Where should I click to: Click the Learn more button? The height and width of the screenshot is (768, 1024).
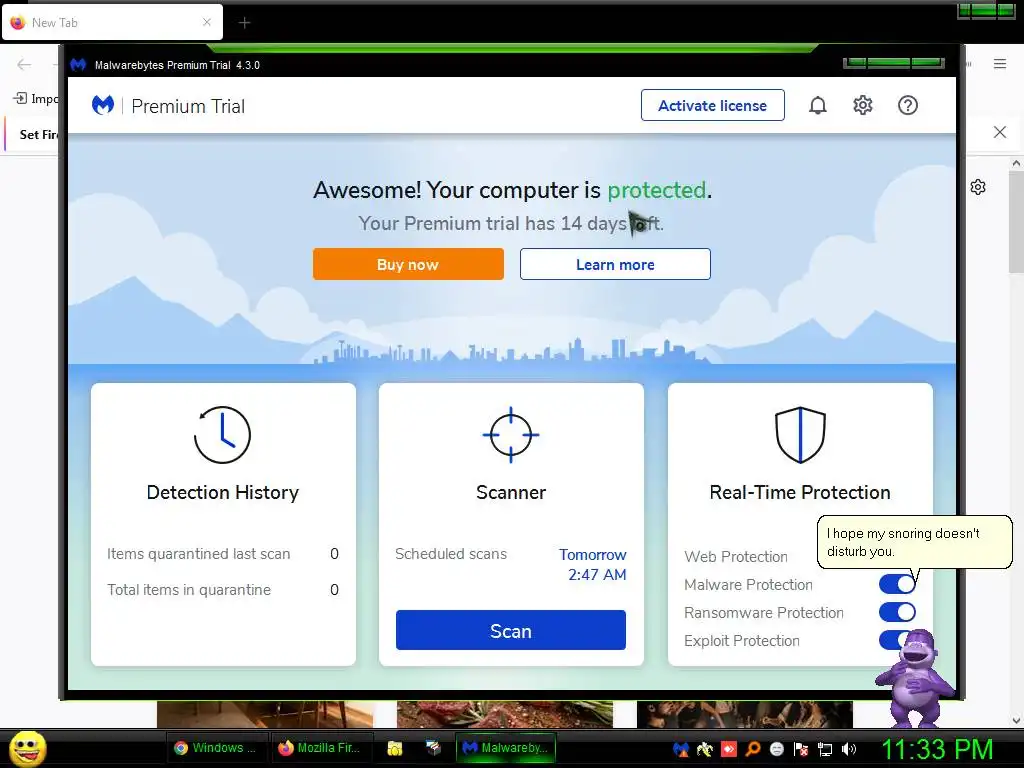coord(615,264)
